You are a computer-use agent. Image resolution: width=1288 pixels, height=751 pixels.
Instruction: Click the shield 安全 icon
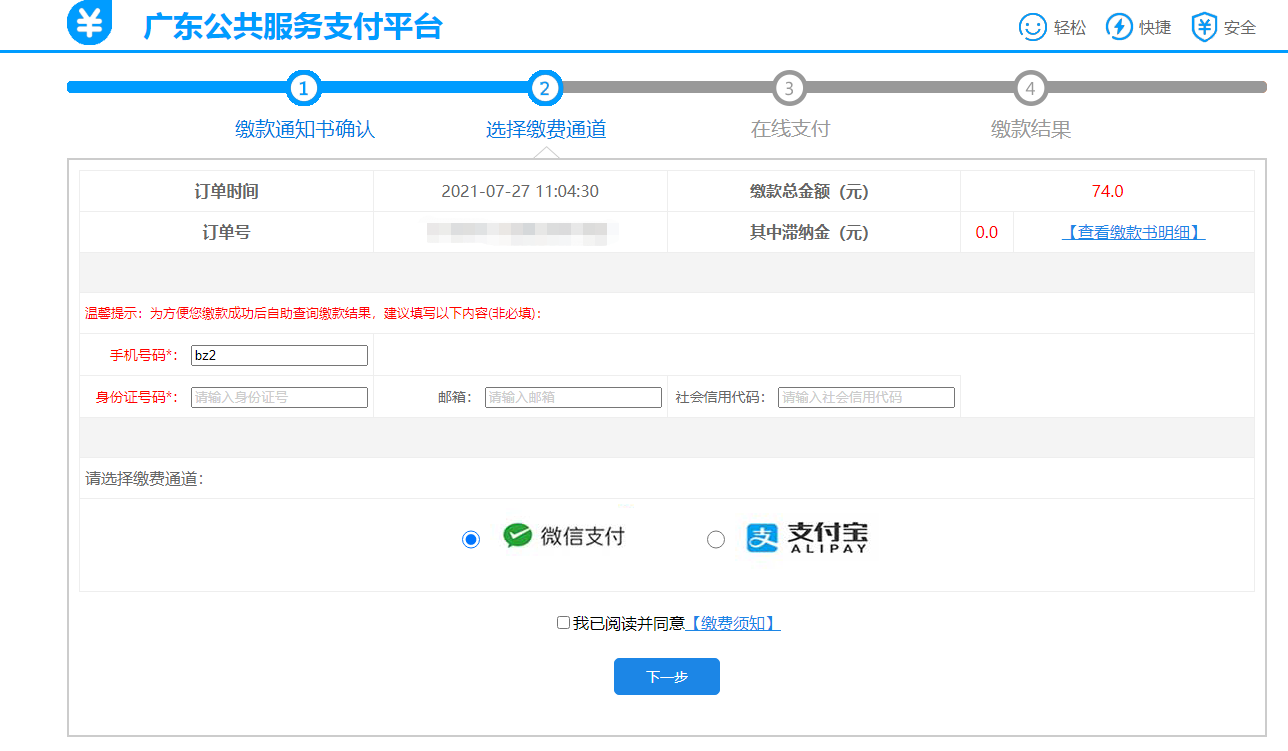[1204, 27]
